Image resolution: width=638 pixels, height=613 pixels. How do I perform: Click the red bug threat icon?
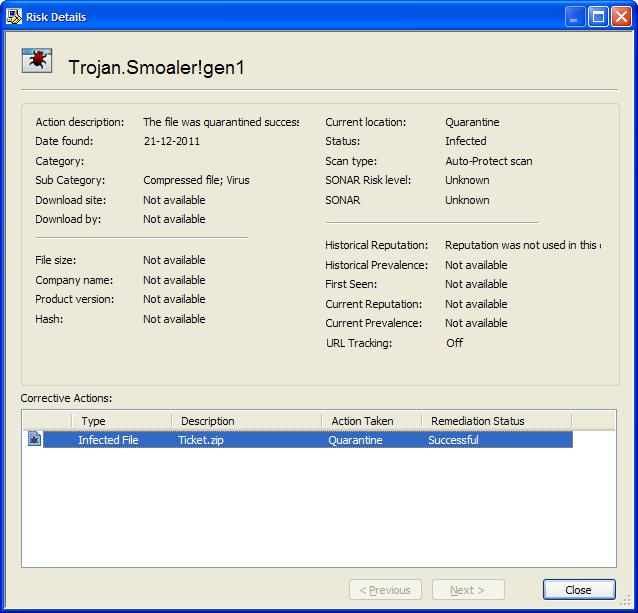pos(37,61)
